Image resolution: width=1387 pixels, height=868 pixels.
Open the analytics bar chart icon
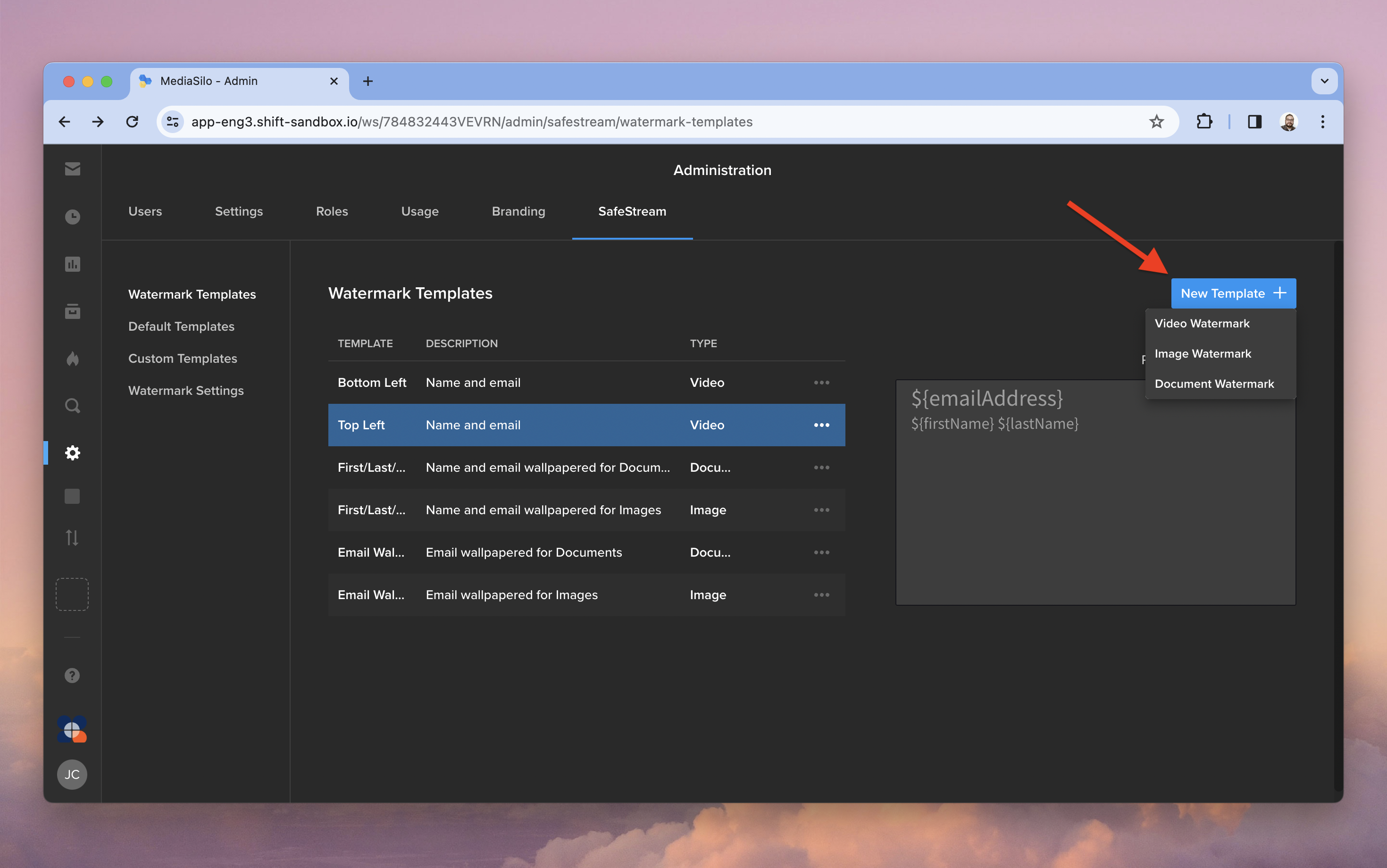tap(72, 264)
